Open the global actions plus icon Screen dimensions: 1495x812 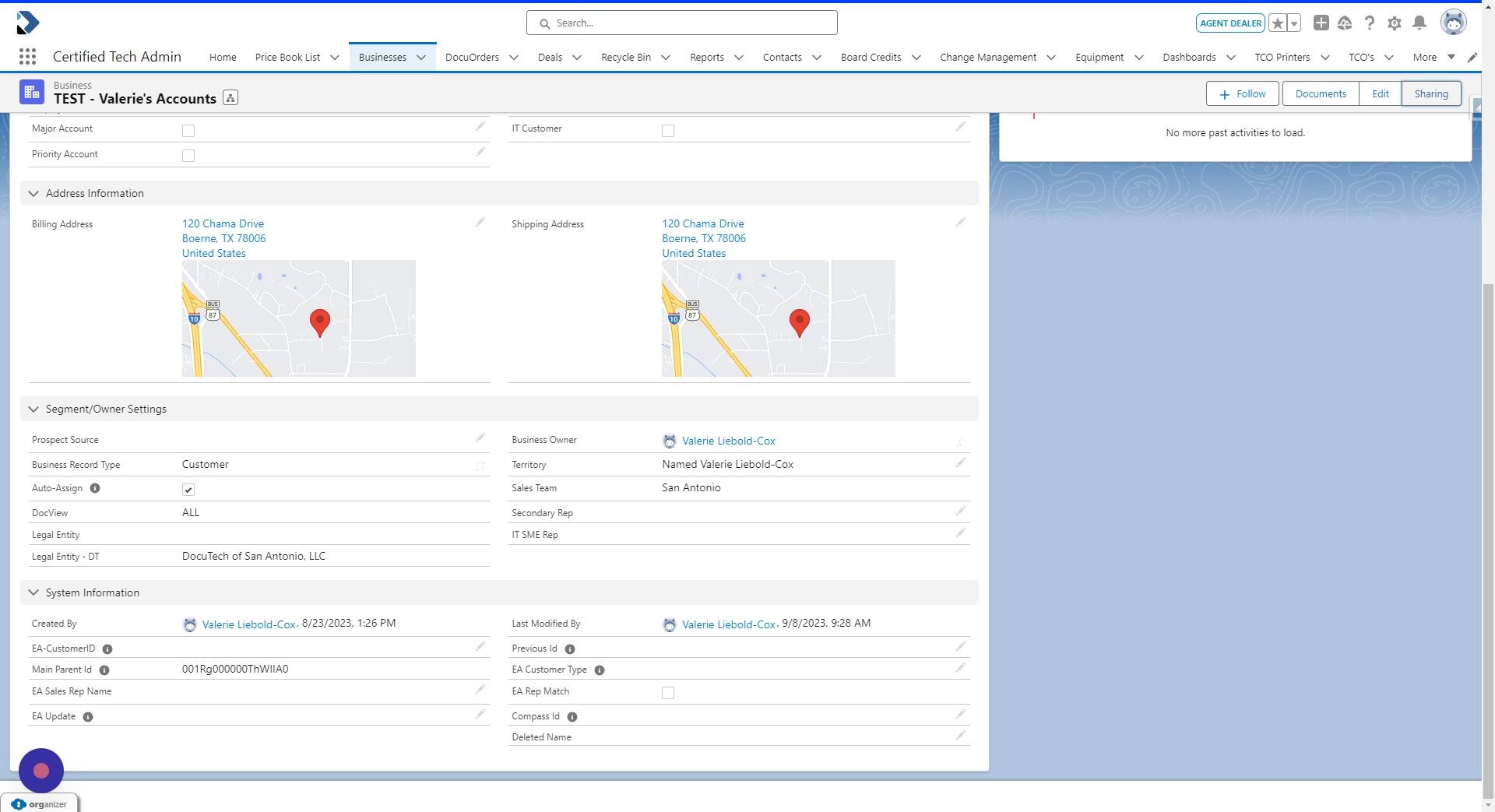1321,23
